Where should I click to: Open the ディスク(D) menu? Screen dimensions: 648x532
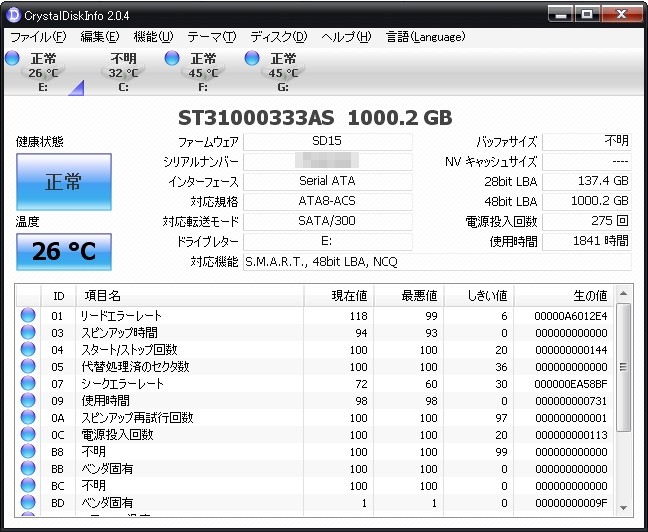tap(278, 37)
